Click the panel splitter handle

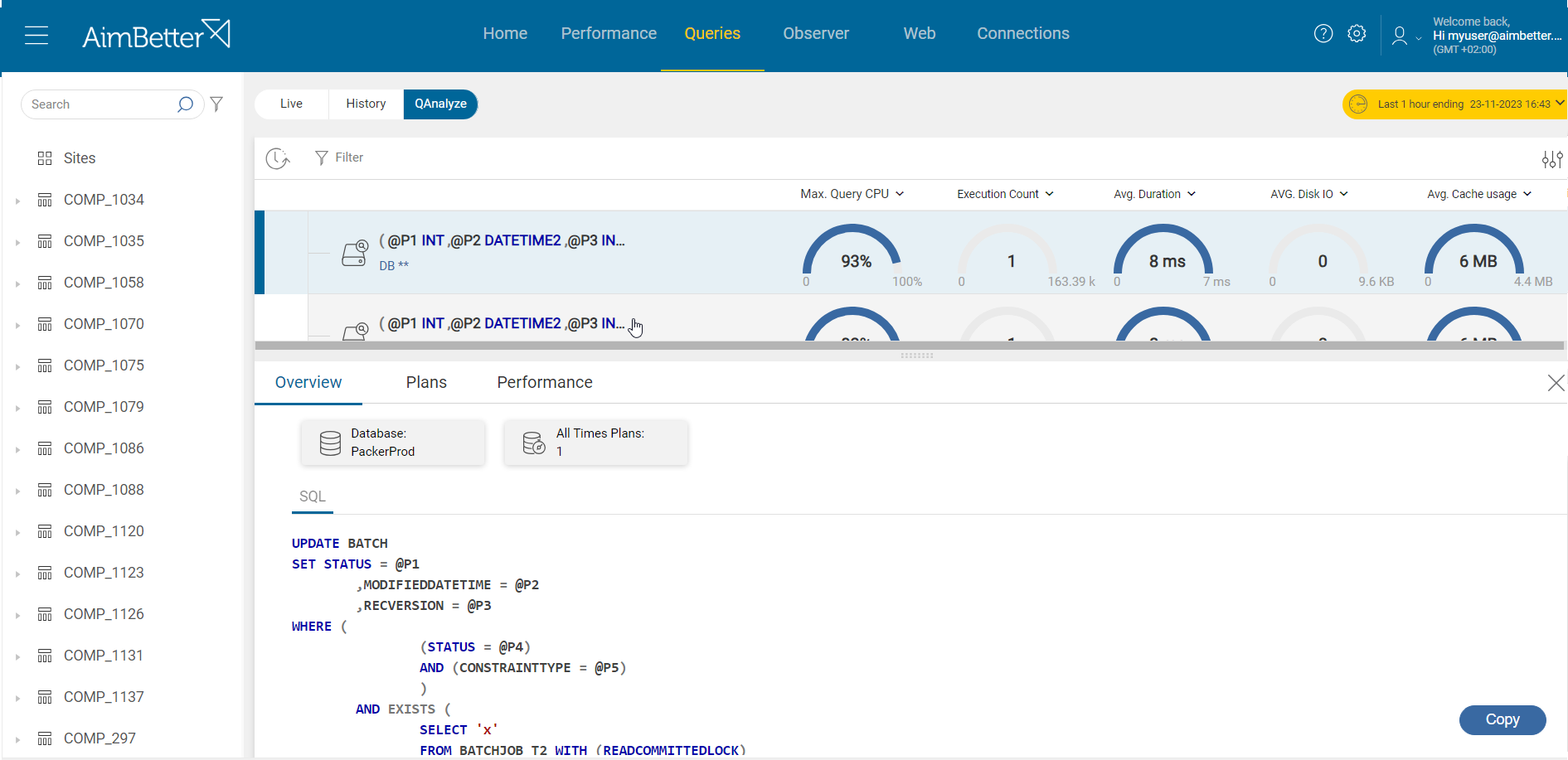pyautogui.click(x=916, y=356)
